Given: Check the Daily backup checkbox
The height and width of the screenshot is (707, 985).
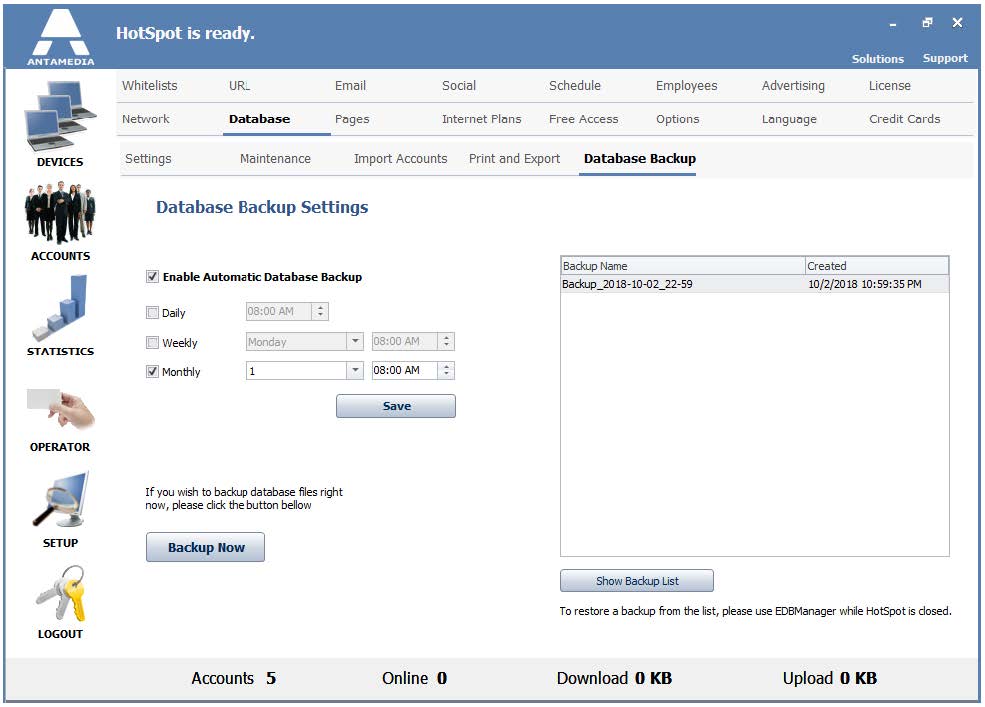Looking at the screenshot, I should click(152, 312).
